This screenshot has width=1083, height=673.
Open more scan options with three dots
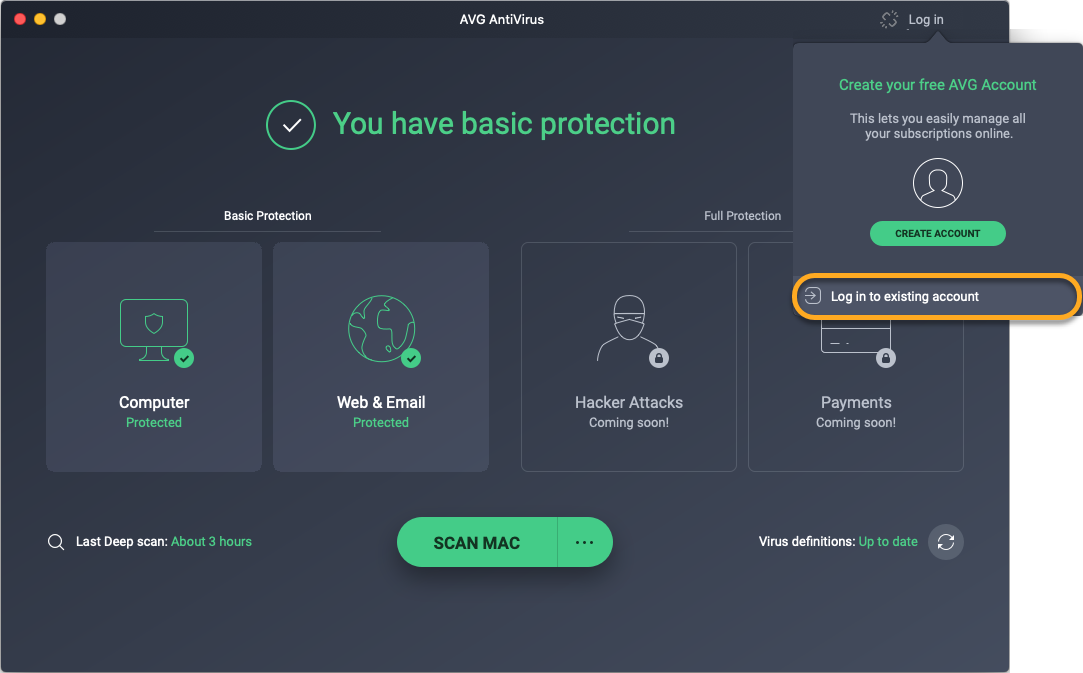coord(584,542)
